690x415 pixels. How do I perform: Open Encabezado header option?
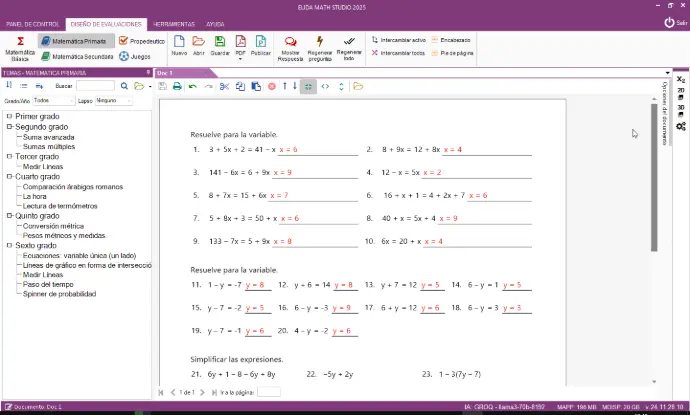(x=451, y=40)
